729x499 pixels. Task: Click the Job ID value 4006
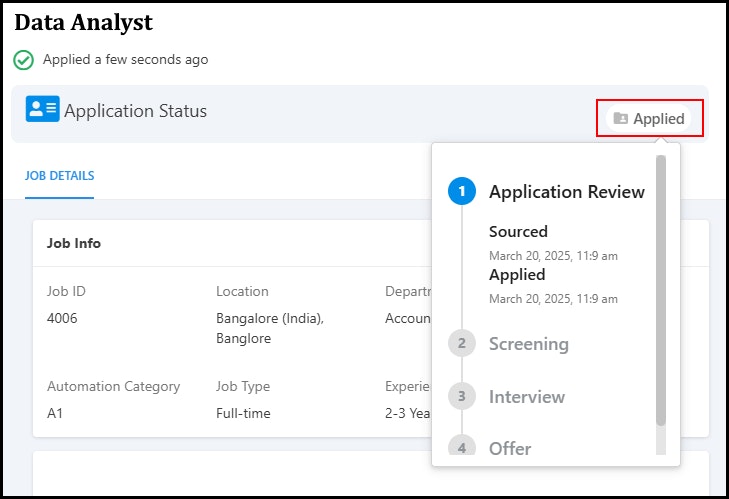(x=62, y=318)
